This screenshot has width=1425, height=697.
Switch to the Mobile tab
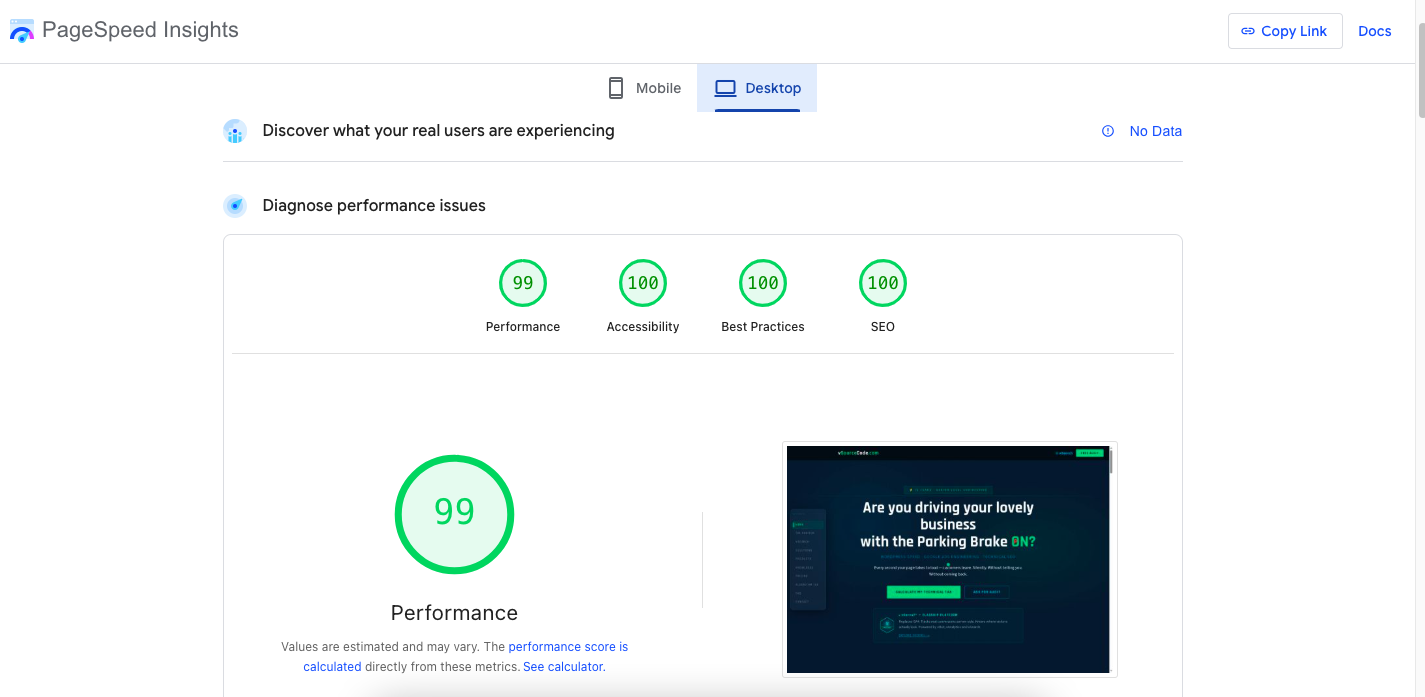pyautogui.click(x=645, y=88)
